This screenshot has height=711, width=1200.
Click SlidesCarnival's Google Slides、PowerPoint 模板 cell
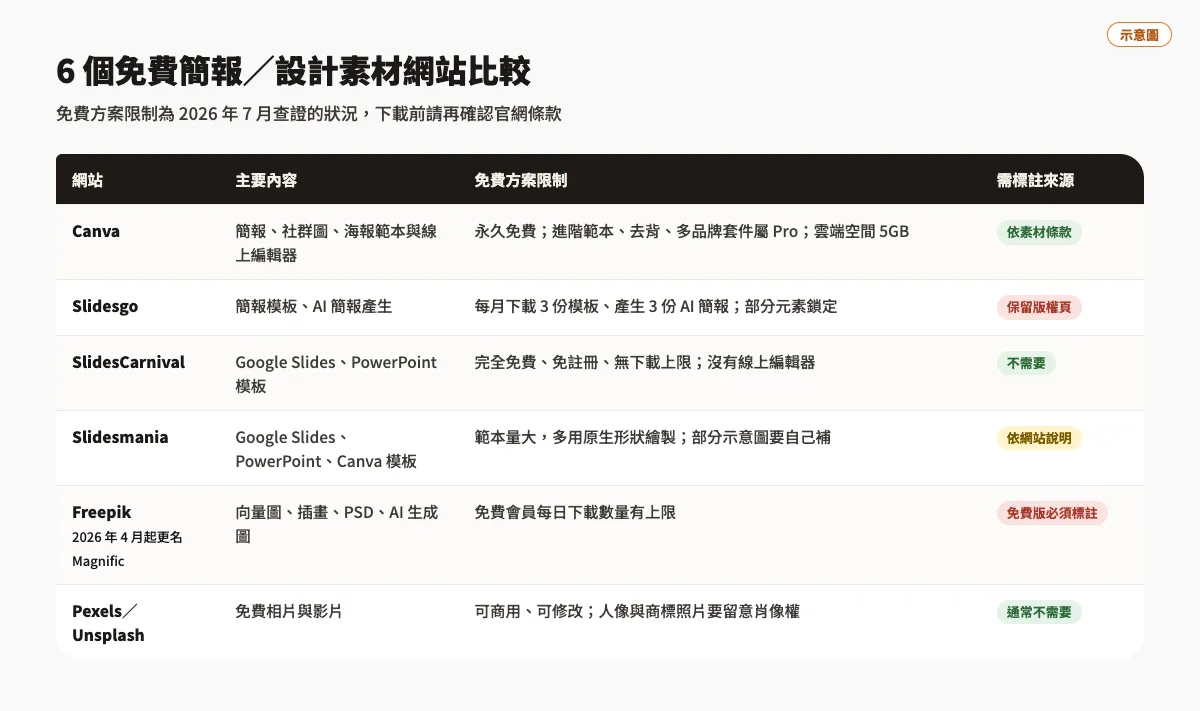336,374
